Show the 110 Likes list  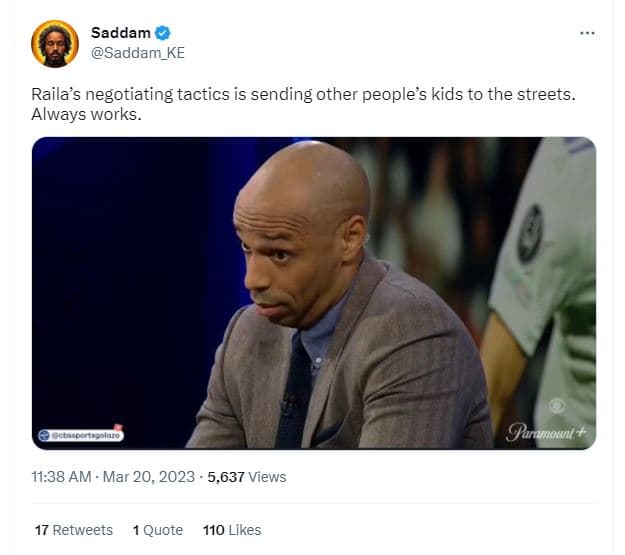231,530
